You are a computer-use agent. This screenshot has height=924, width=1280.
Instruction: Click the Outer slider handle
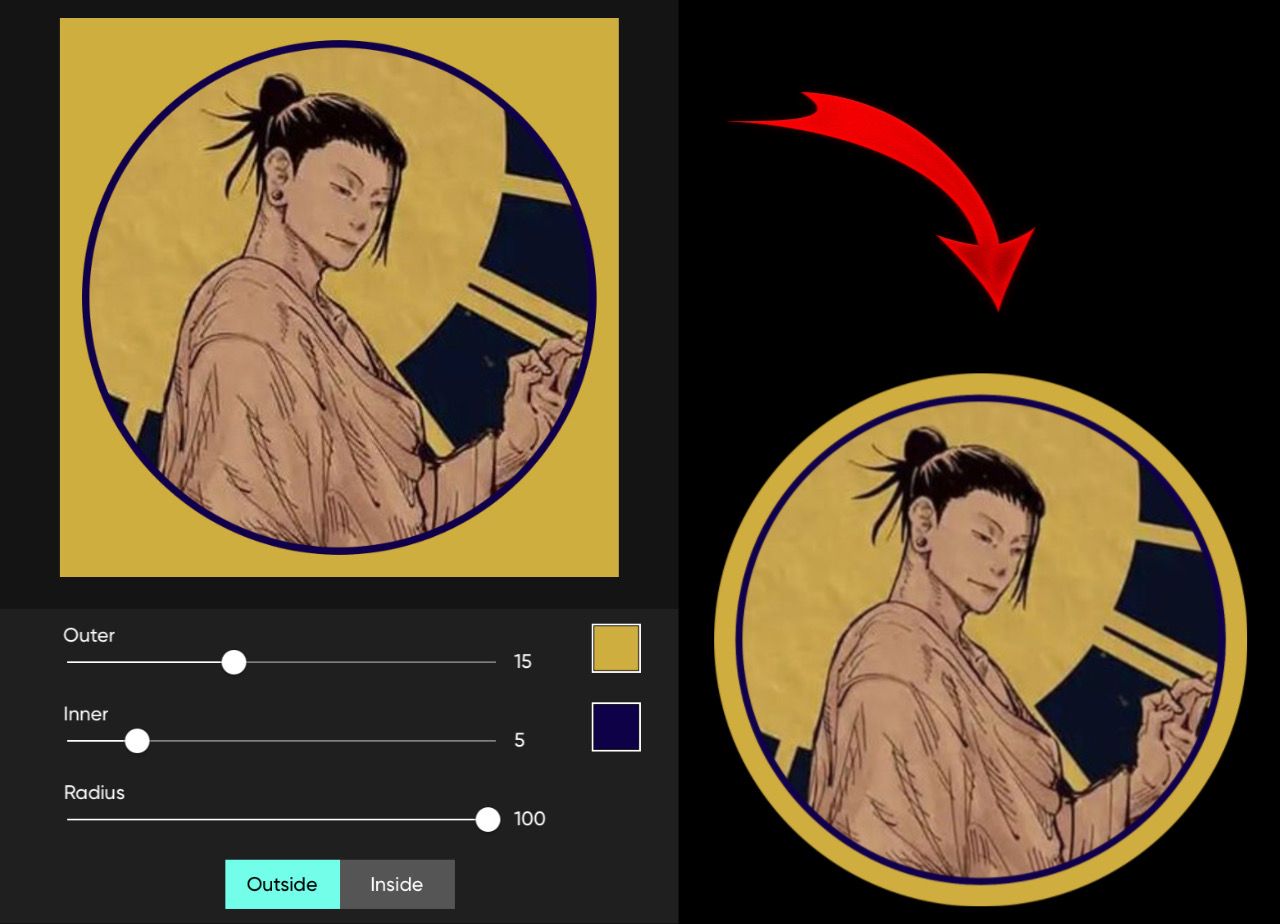click(x=233, y=662)
